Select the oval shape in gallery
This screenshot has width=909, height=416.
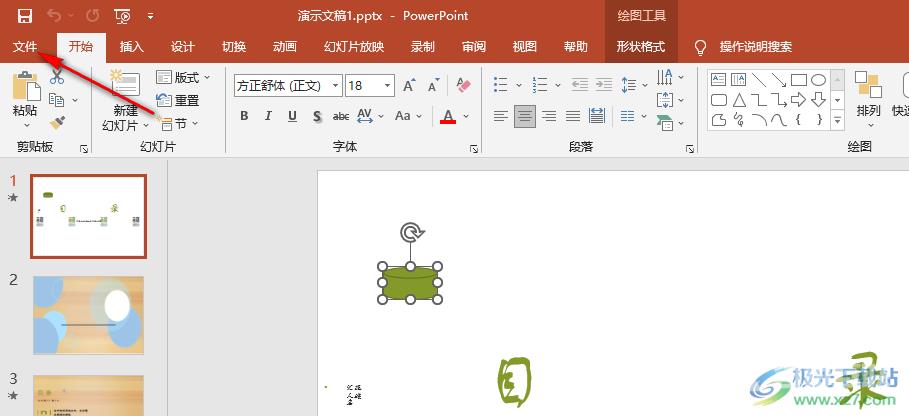818,79
